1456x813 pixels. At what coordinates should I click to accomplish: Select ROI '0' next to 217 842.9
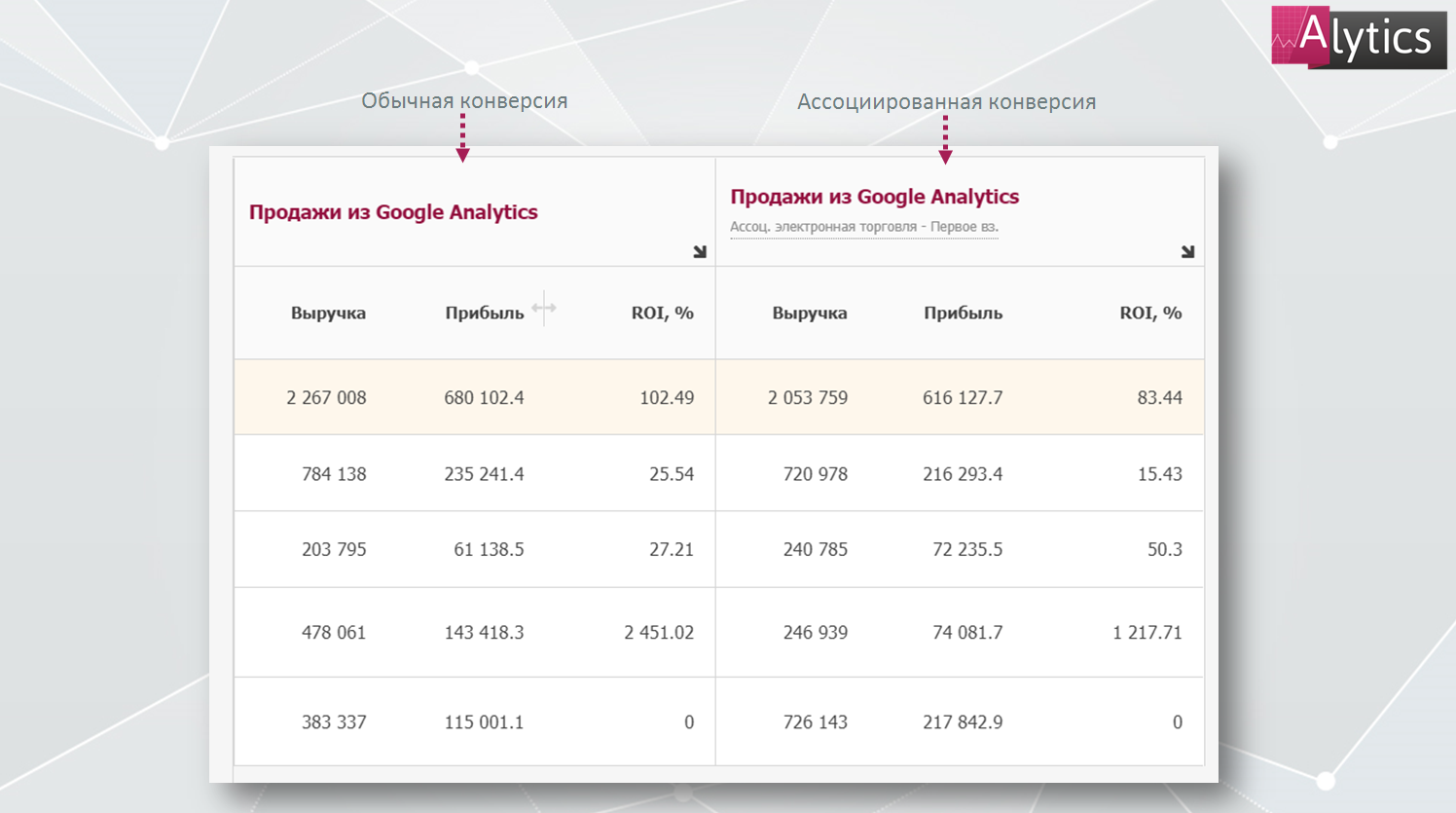1178,722
